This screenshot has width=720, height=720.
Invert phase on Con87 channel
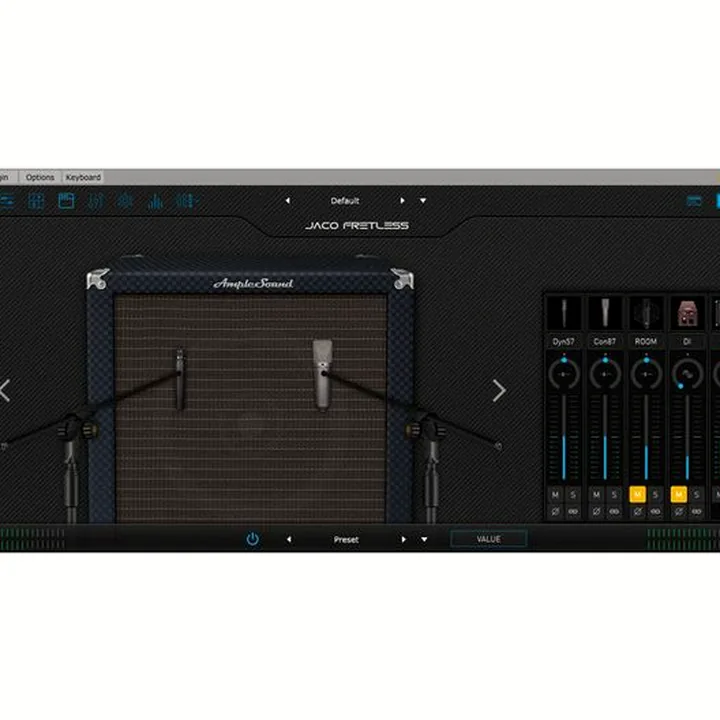tap(596, 511)
